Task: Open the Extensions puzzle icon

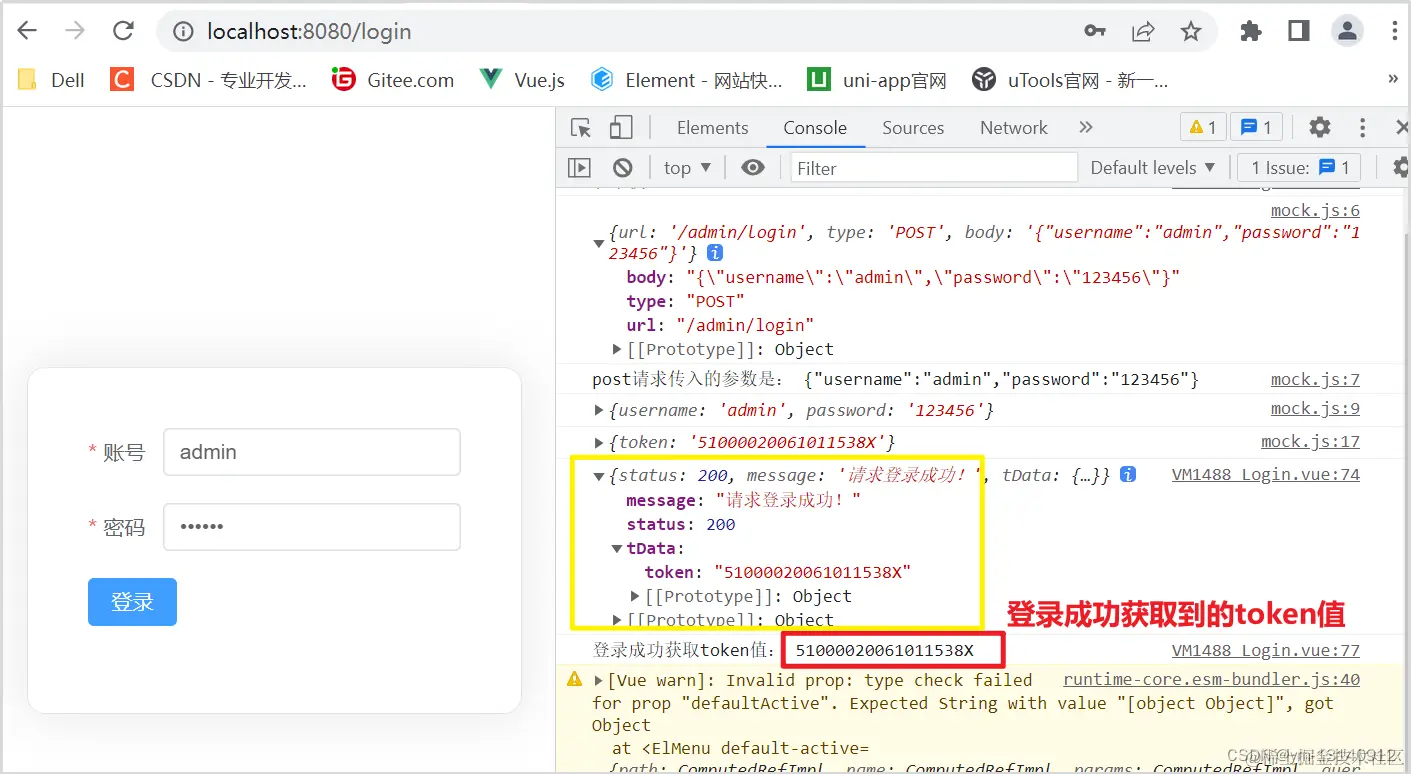Action: (1251, 31)
